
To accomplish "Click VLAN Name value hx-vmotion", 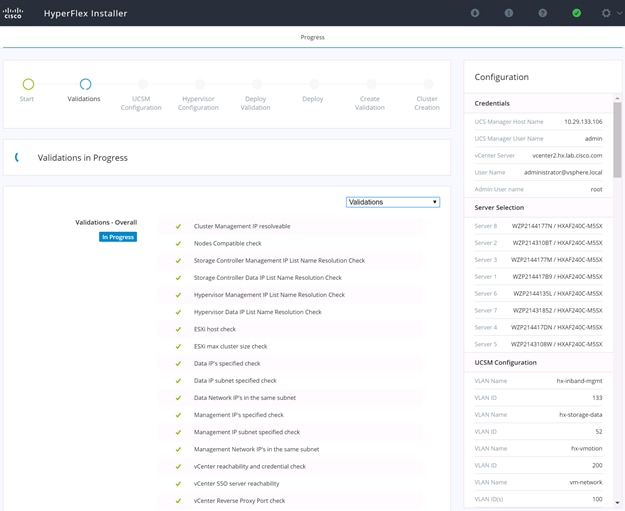I will click(586, 448).
